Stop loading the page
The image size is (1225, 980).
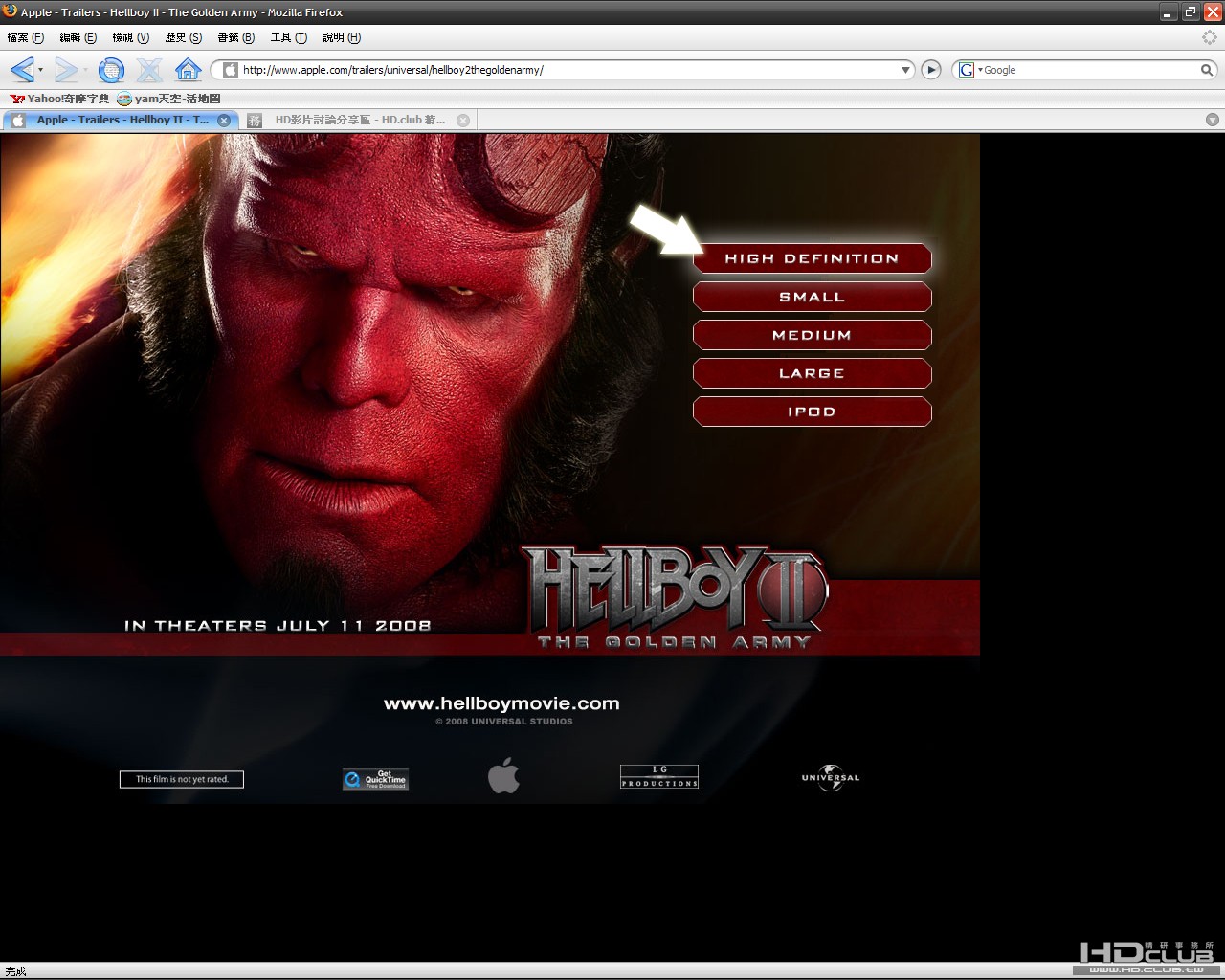coord(149,70)
